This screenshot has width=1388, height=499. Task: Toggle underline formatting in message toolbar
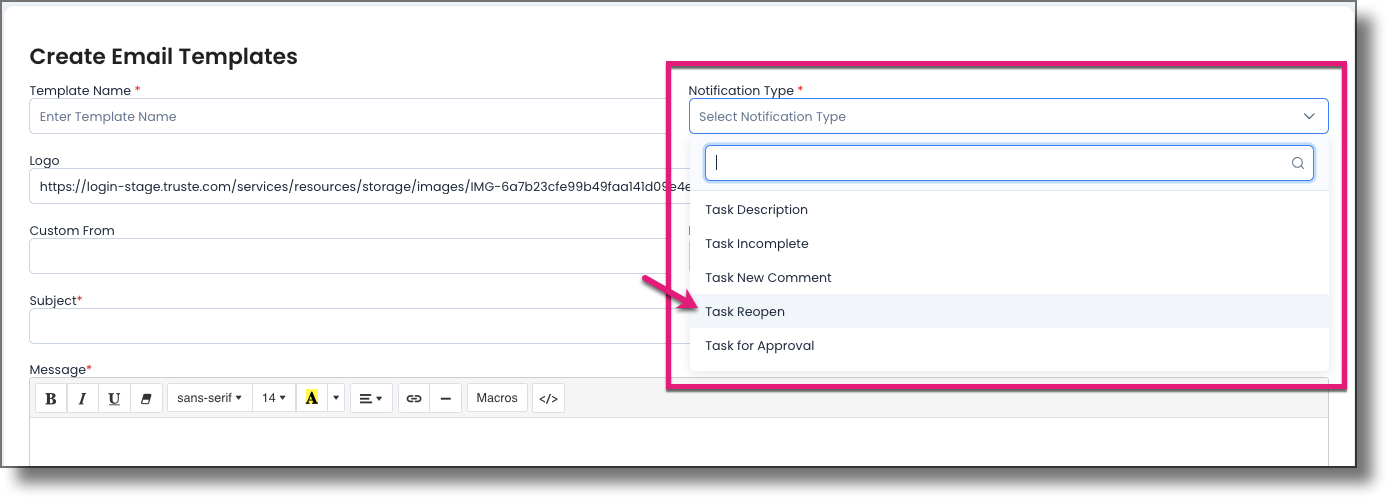click(115, 398)
